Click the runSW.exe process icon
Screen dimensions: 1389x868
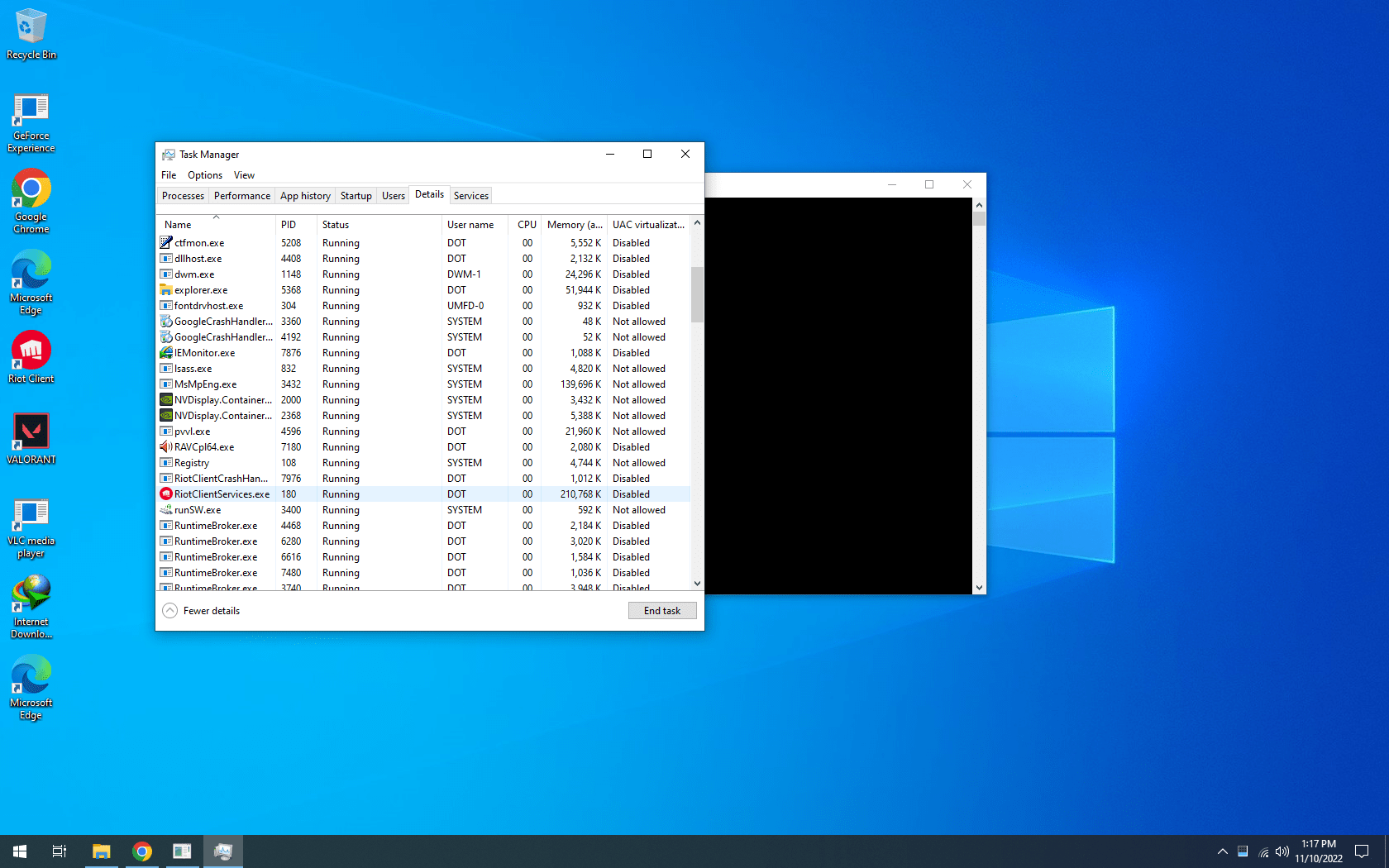click(x=166, y=510)
